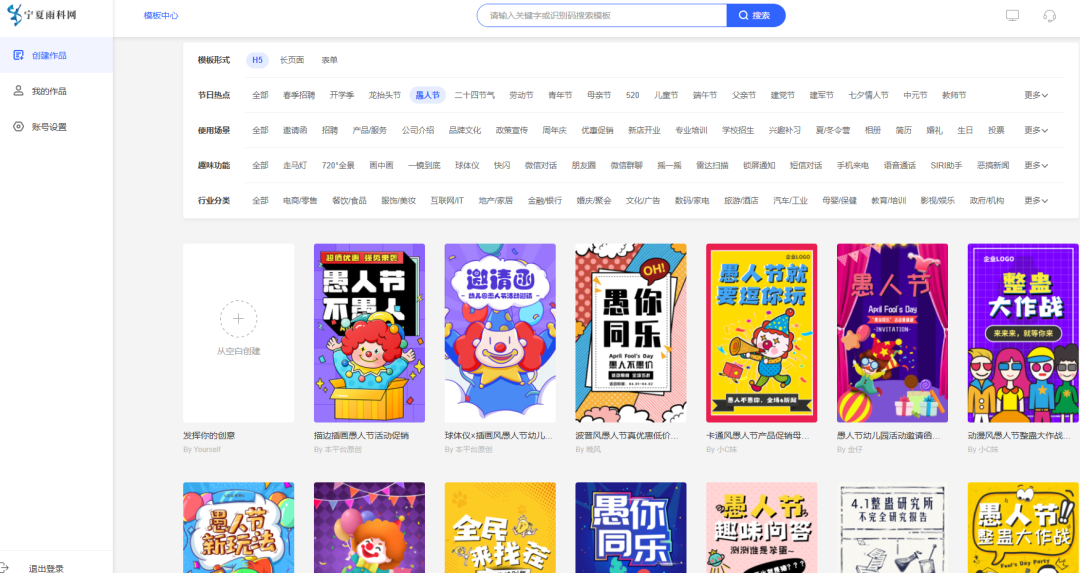Select the 微信对话 fun feature

click(541, 165)
